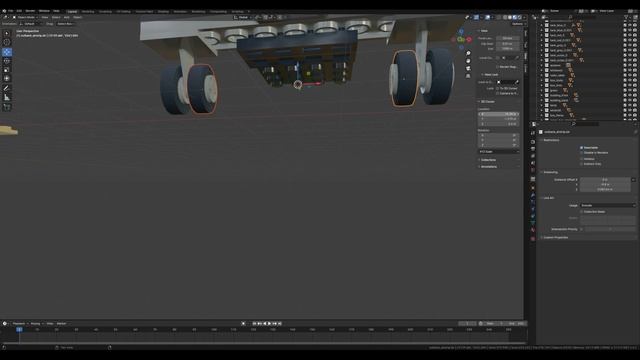Click the viewport pan hand gizmo
Viewport: 640px width, 360px height.
coord(468,61)
